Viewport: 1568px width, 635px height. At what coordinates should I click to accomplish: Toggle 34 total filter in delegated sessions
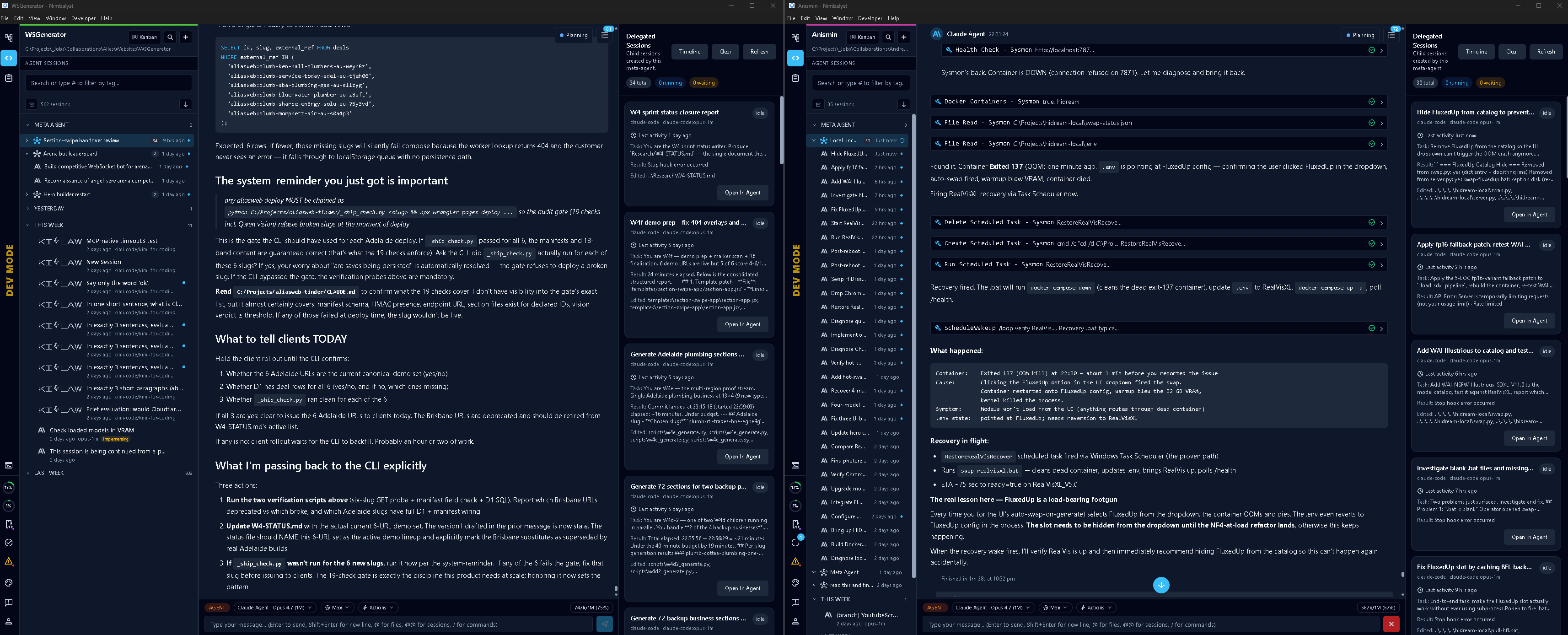pyautogui.click(x=639, y=83)
